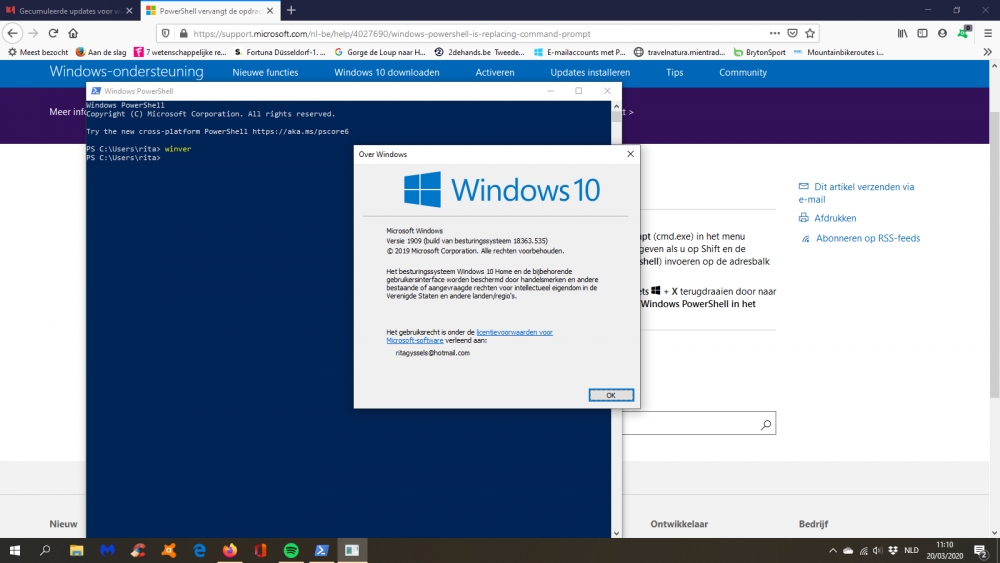The image size is (1000, 563).
Task: Open a new tab with the plus button
Action: pyautogui.click(x=291, y=10)
